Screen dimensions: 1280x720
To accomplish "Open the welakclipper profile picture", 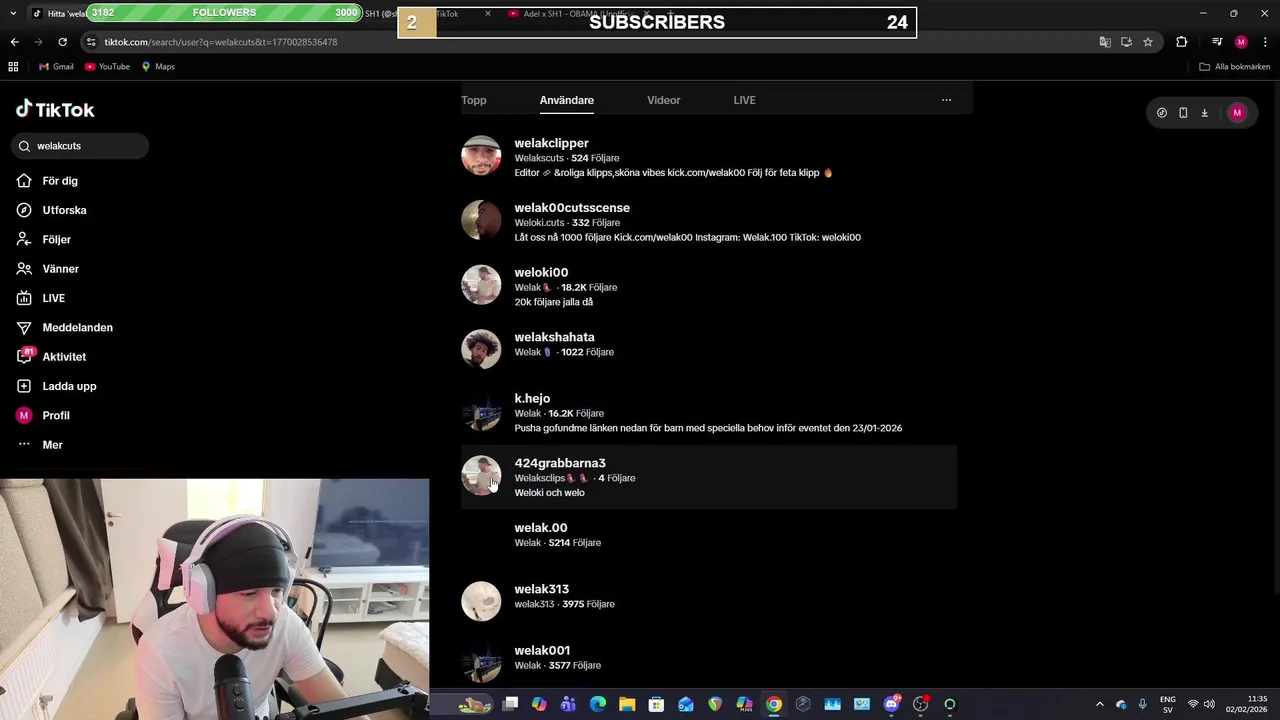I will coord(481,156).
